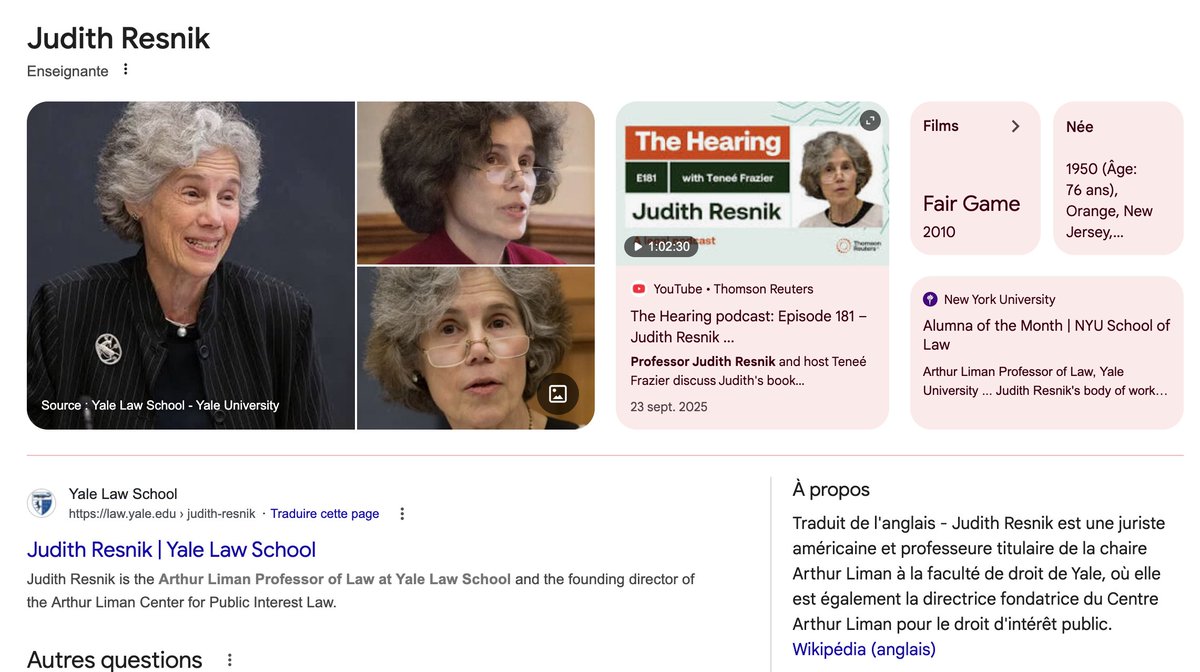
Task: Open the top-right photo with red jacket
Action: [x=476, y=182]
